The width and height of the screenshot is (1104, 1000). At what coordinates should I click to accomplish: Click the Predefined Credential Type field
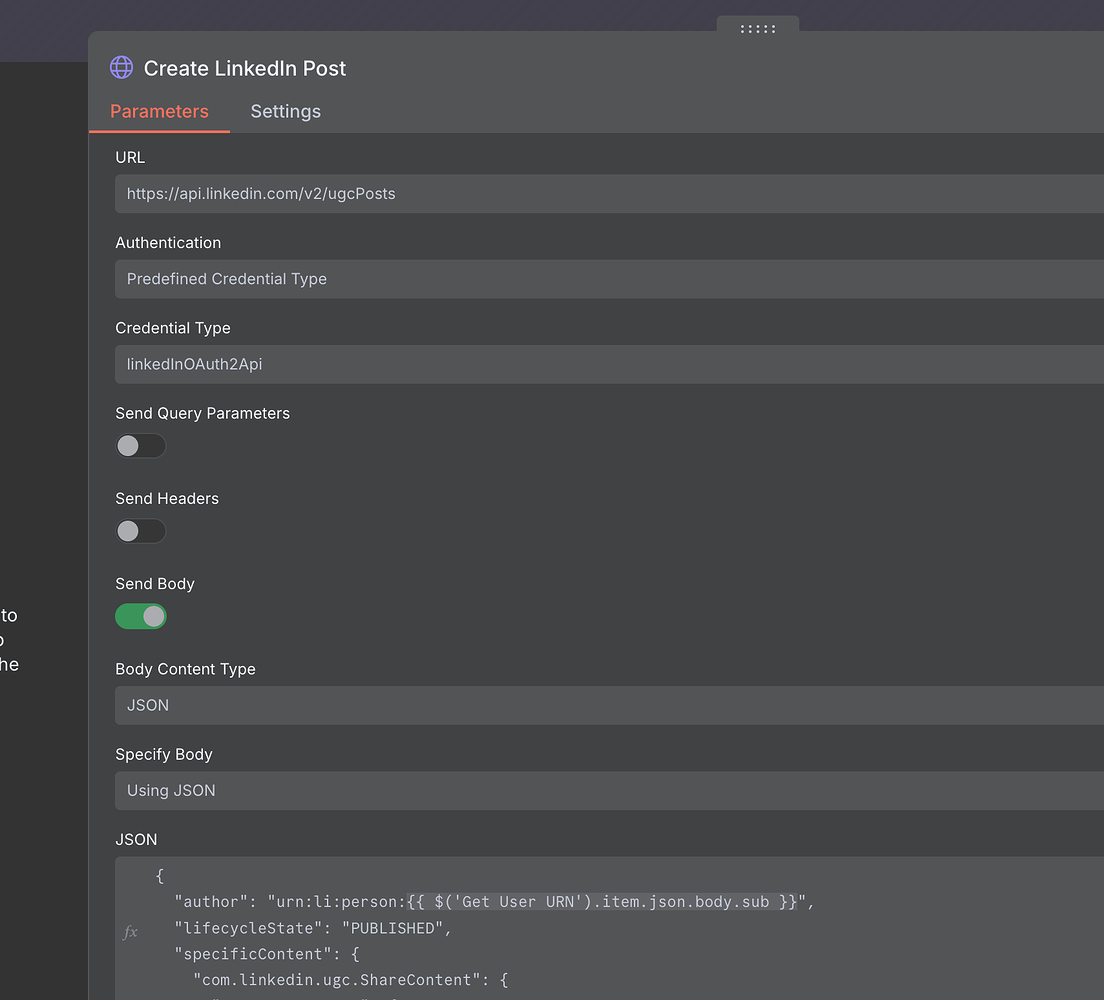pyautogui.click(x=226, y=279)
